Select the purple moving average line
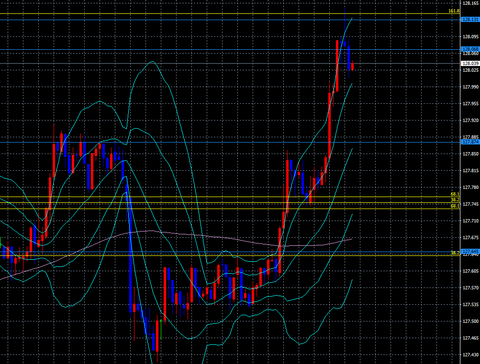 pos(200,236)
